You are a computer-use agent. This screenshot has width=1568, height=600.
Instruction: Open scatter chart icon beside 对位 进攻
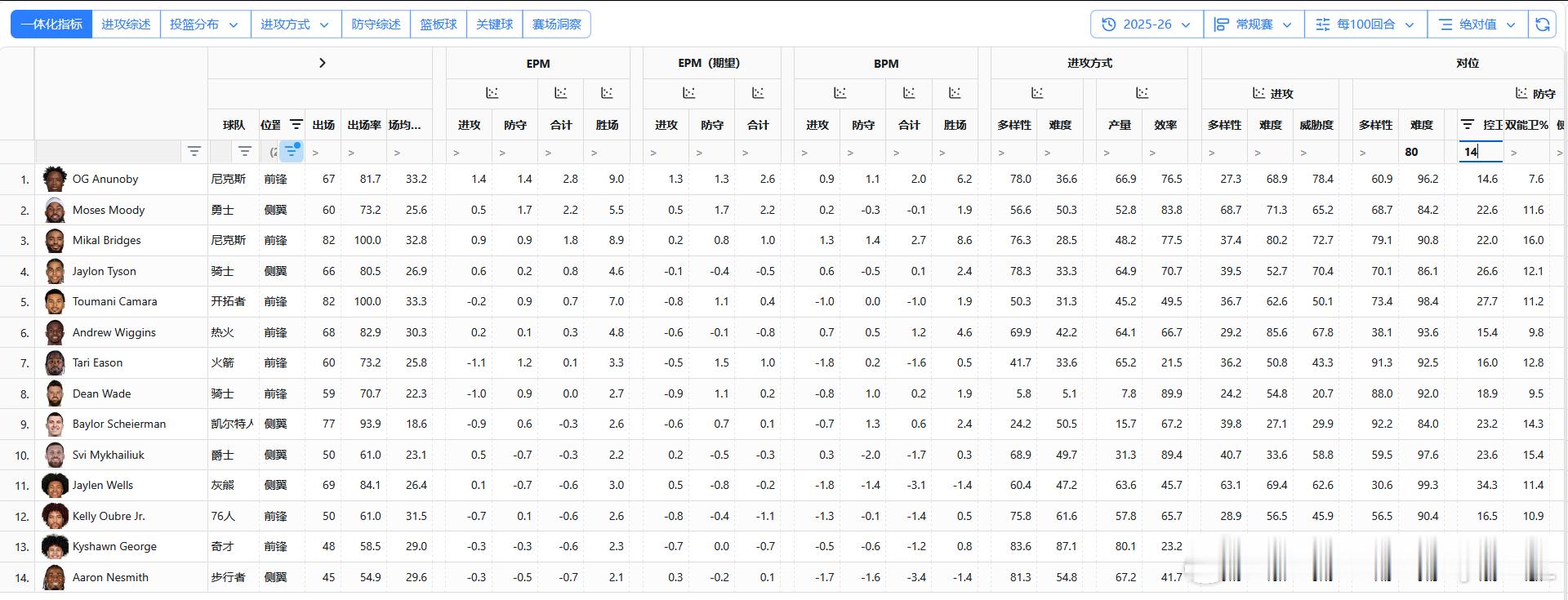[x=1259, y=93]
